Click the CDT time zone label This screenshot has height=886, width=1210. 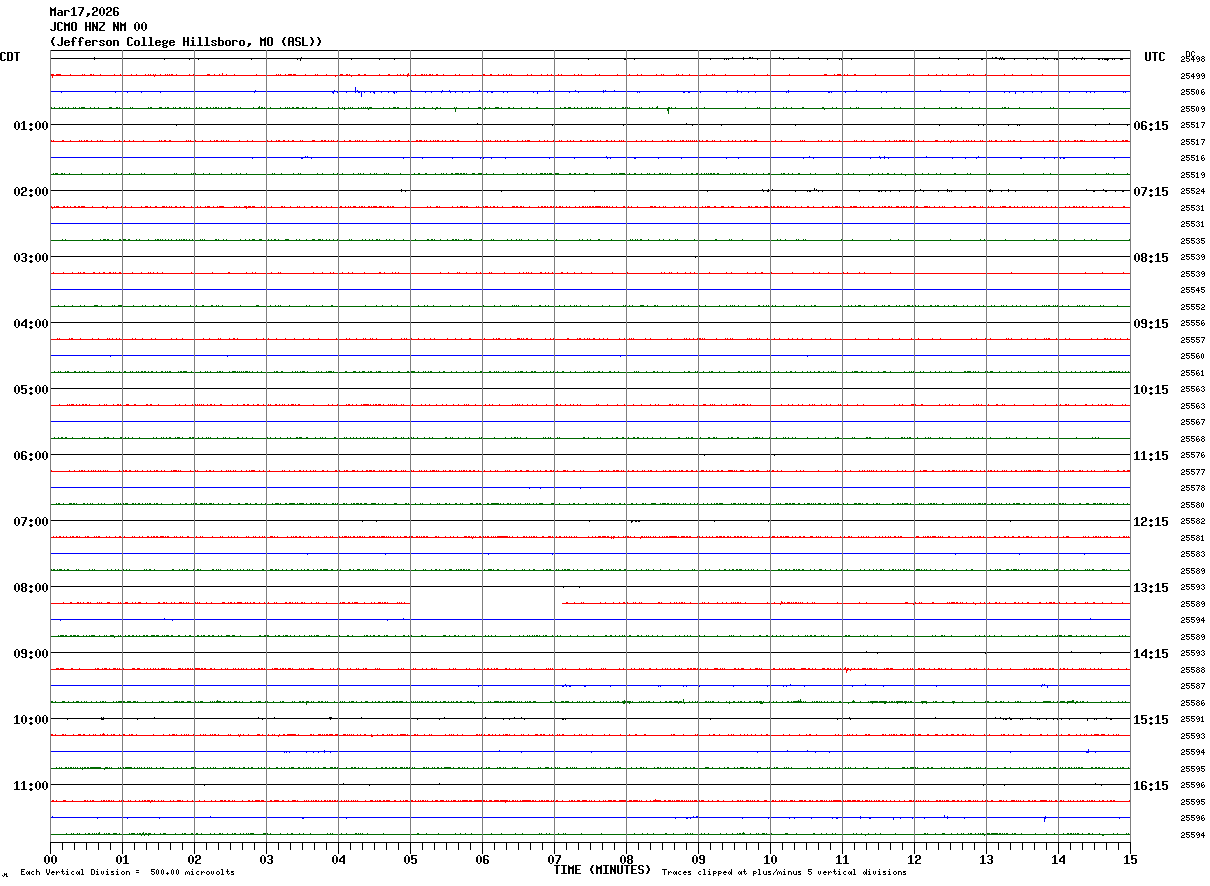click(x=10, y=57)
